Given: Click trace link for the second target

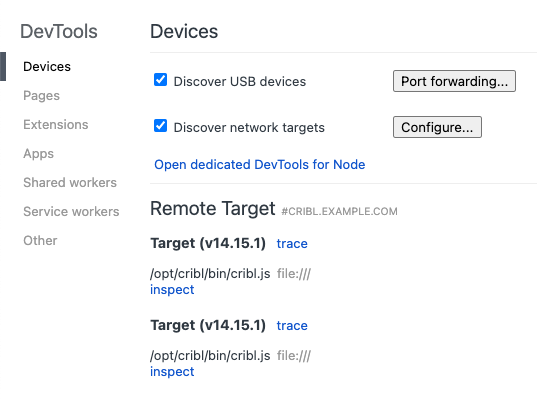Looking at the screenshot, I should (292, 325).
